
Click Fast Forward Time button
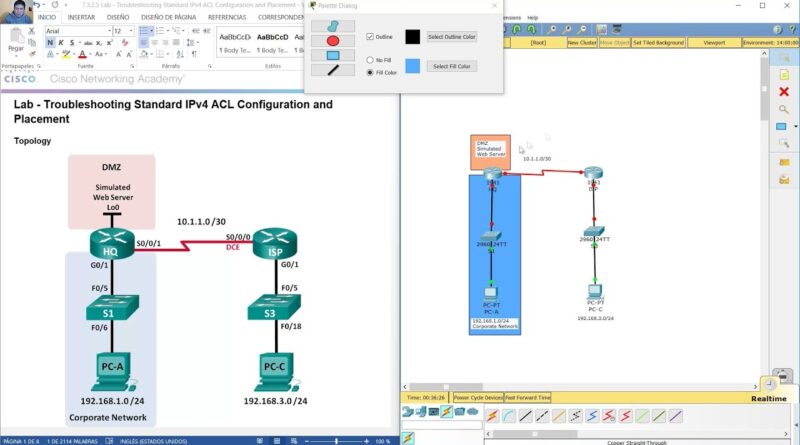(528, 398)
